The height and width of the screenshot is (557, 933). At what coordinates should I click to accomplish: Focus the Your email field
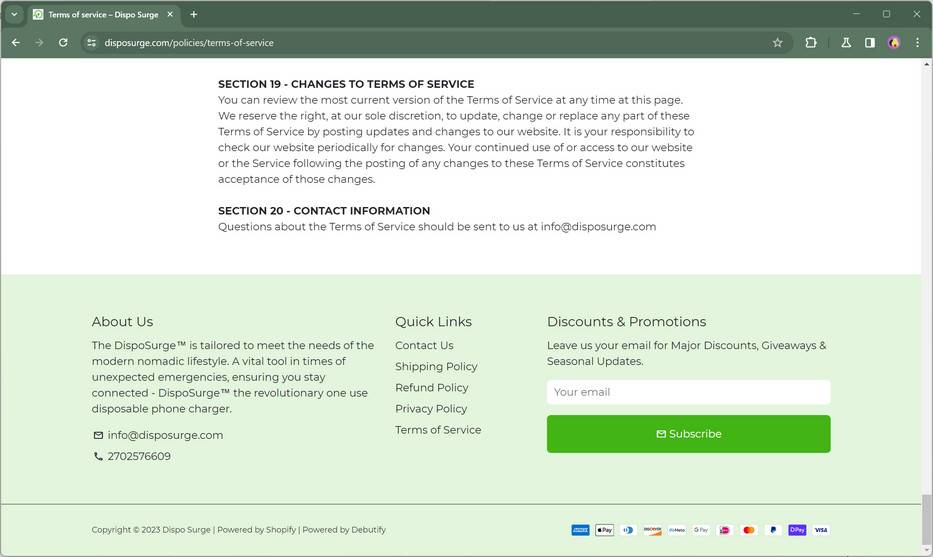[688, 392]
